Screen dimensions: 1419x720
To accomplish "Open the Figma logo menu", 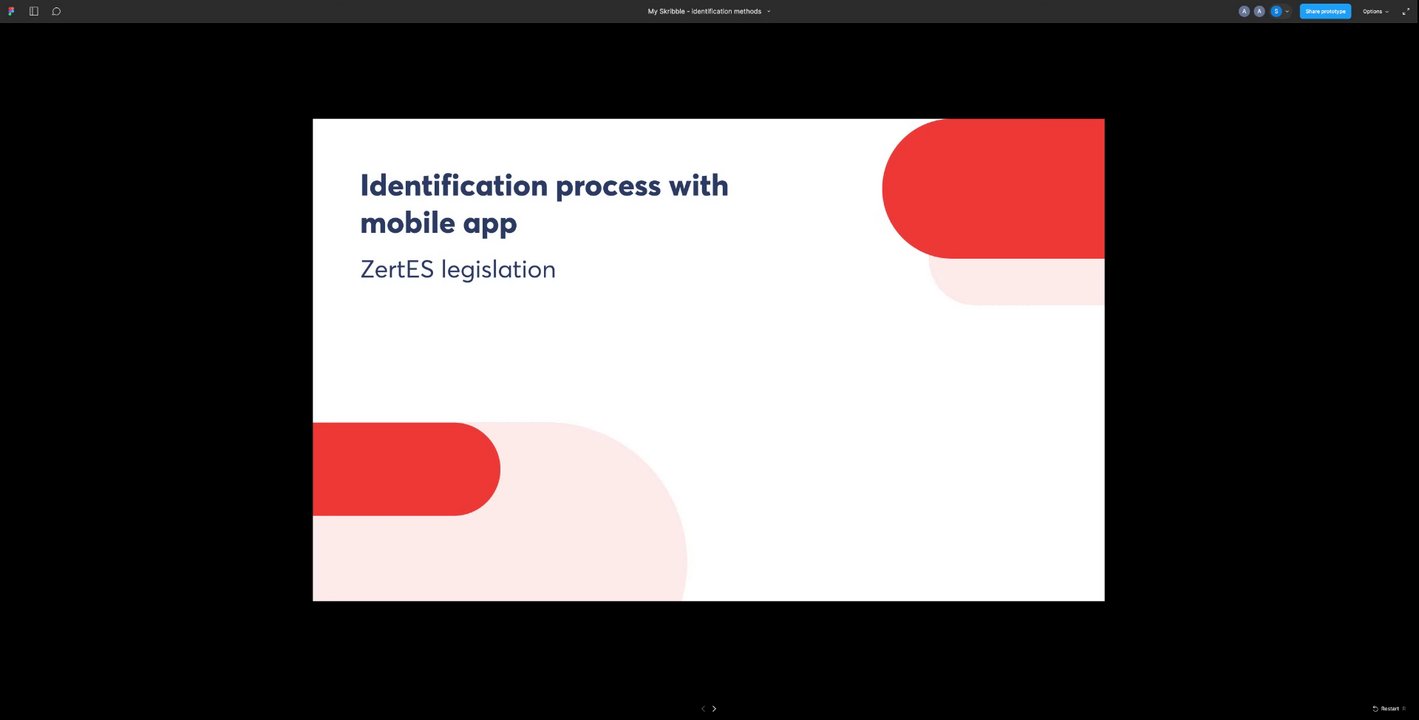I will coord(11,11).
